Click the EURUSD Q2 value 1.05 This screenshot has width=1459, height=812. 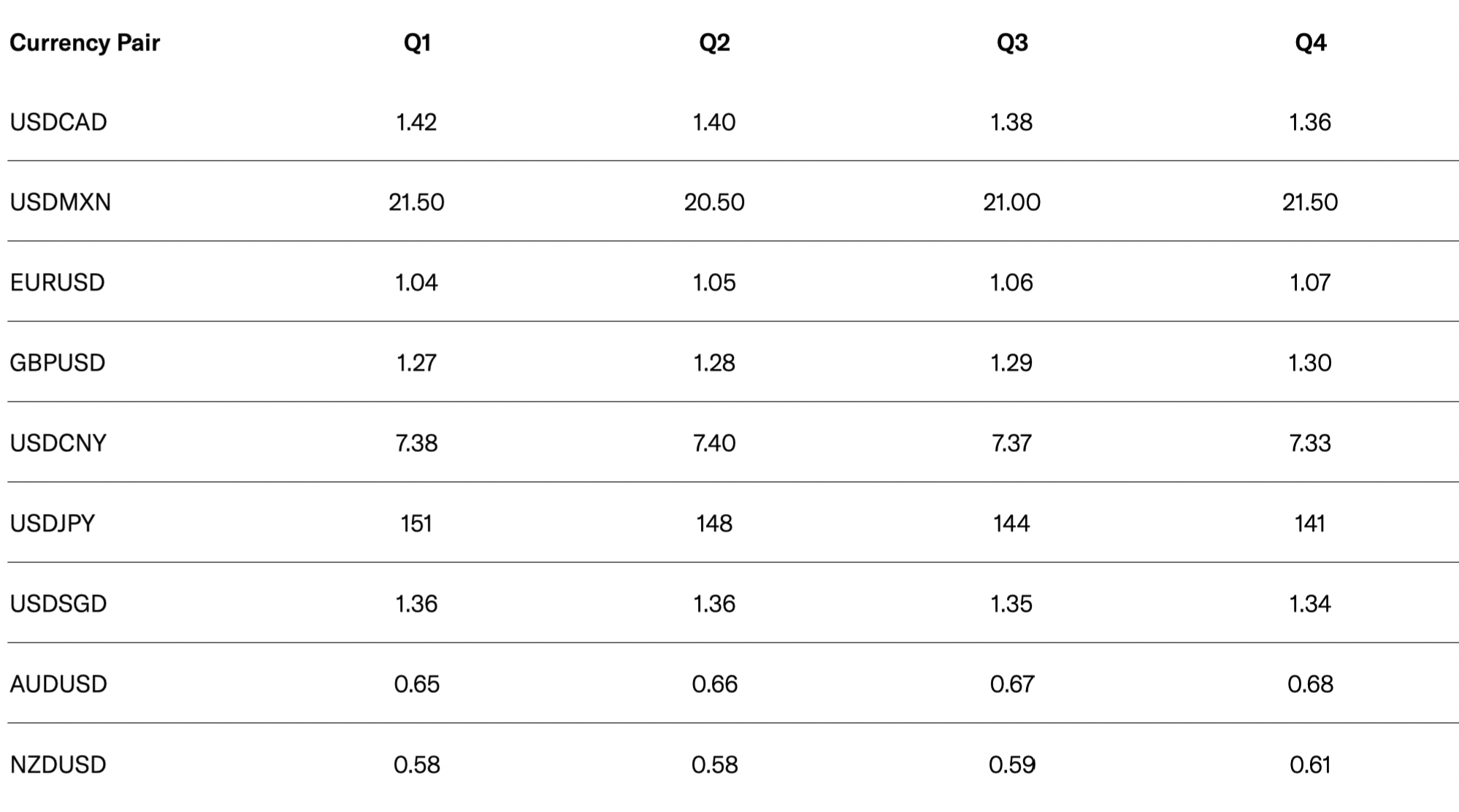click(x=714, y=283)
